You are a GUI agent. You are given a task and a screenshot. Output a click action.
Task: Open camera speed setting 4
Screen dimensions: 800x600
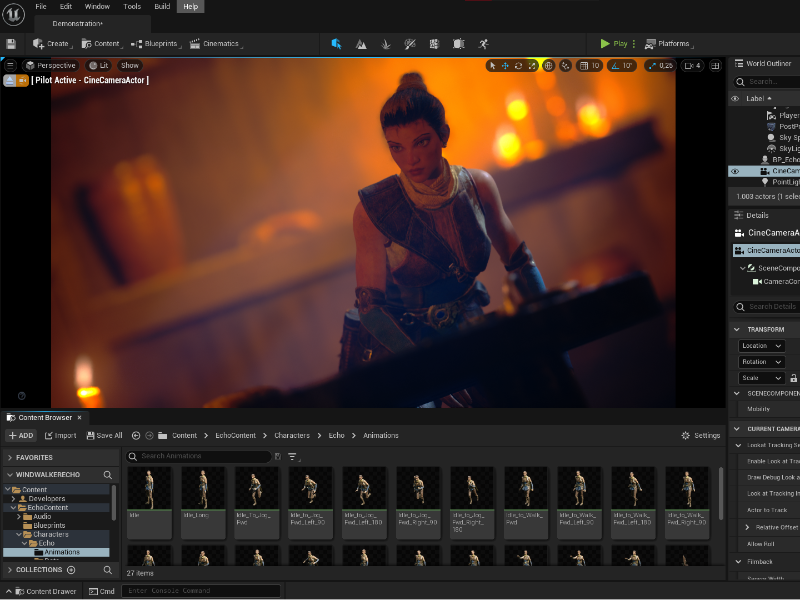(692, 66)
